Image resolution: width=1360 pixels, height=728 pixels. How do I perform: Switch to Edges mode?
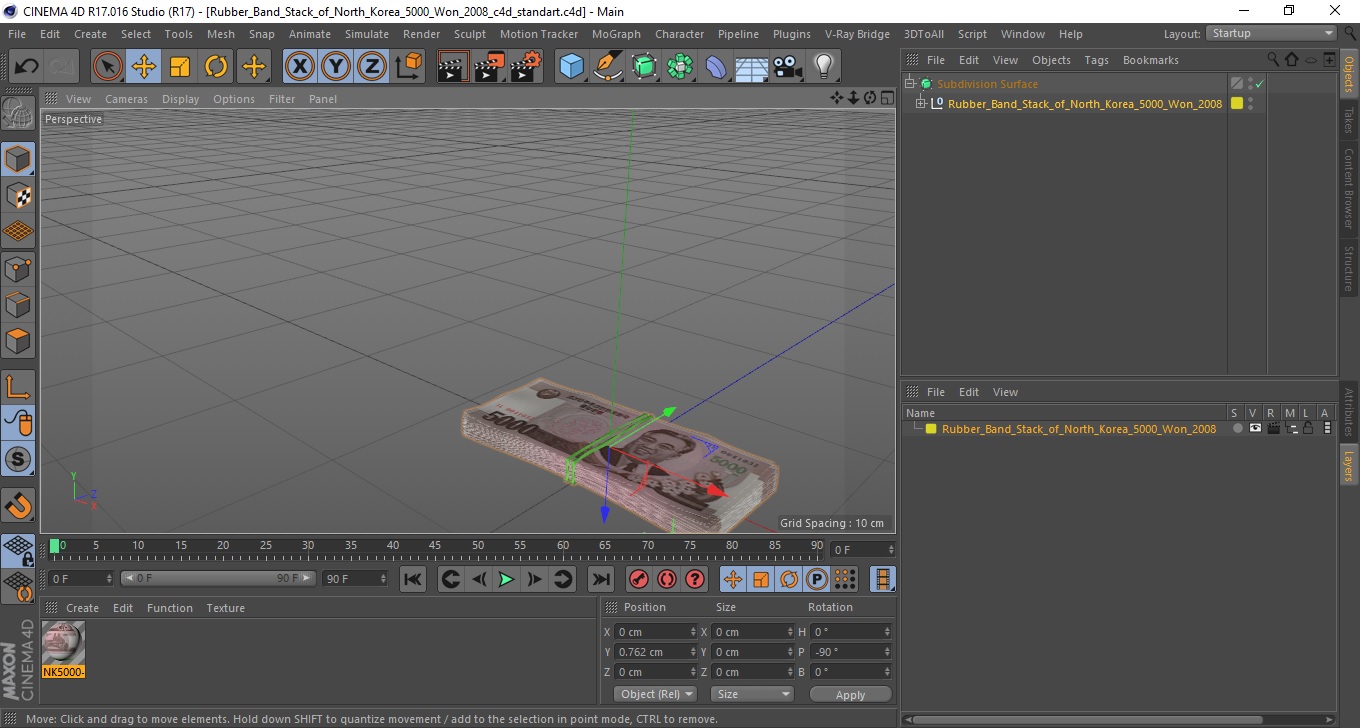click(x=18, y=304)
